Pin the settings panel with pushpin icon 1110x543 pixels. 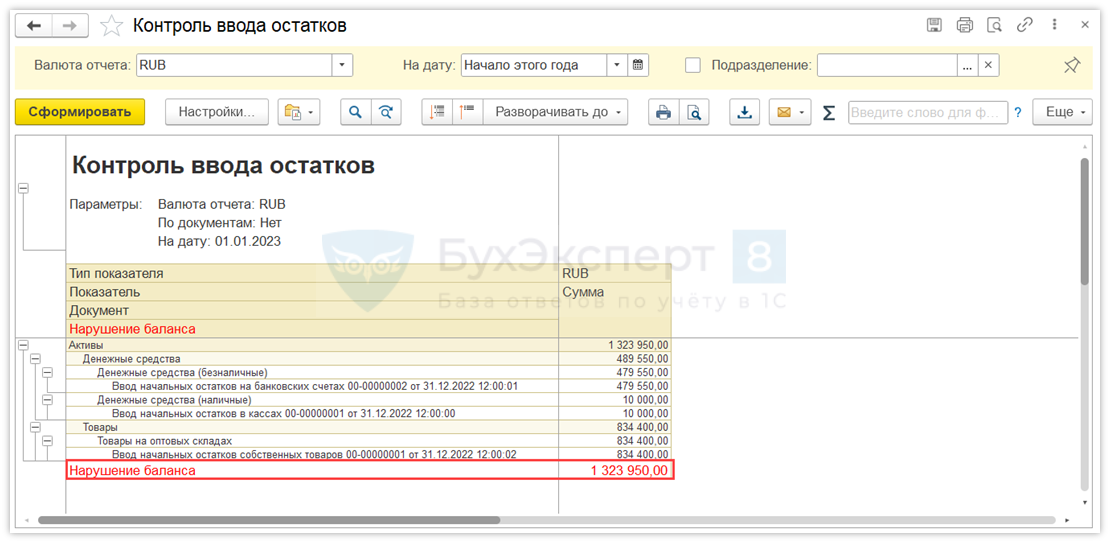pos(1072,66)
